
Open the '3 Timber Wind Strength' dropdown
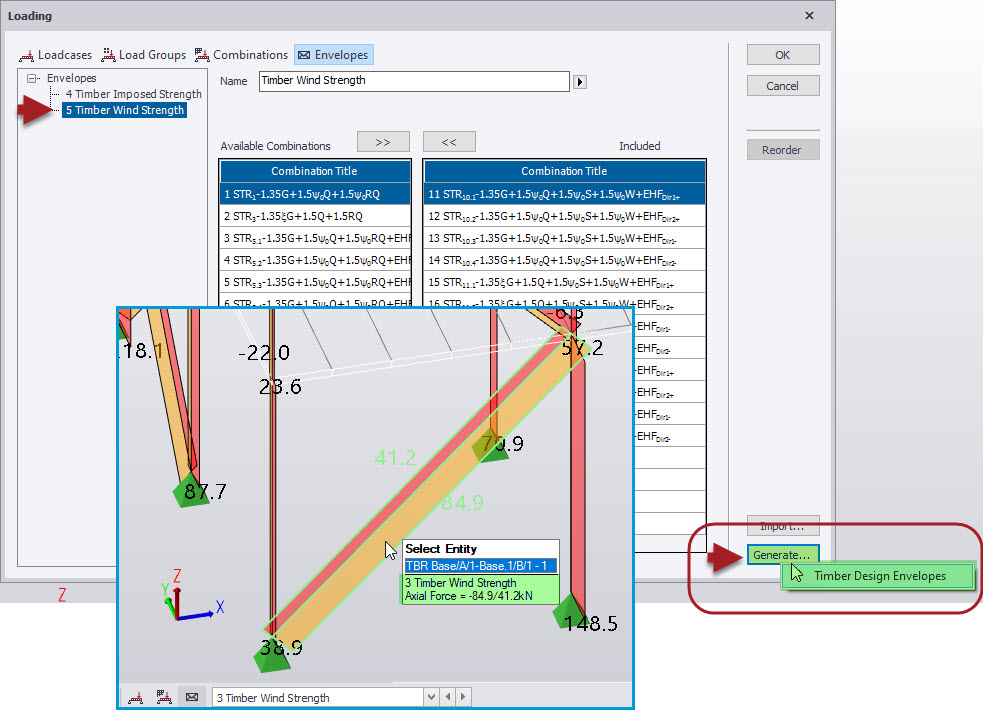(x=431, y=696)
